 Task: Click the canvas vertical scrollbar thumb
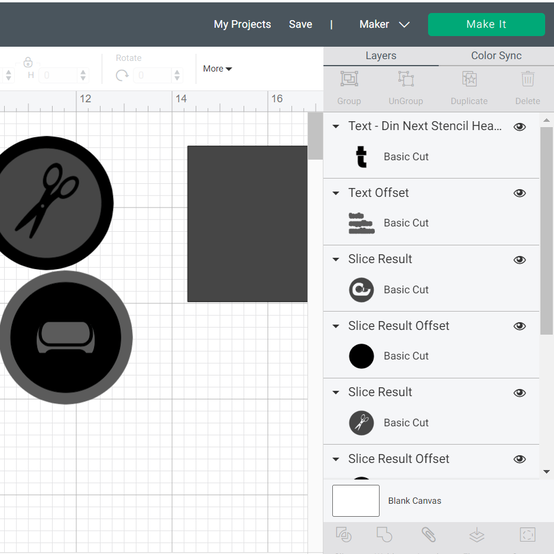pyautogui.click(x=315, y=136)
